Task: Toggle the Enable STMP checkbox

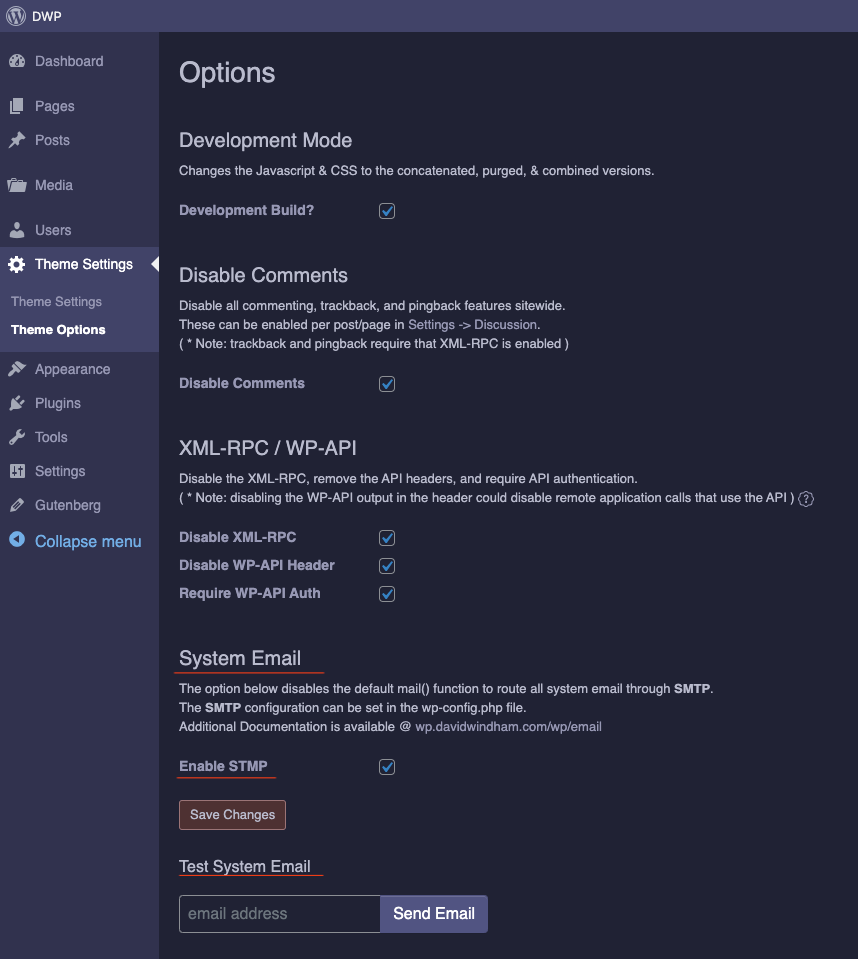Action: coord(387,767)
